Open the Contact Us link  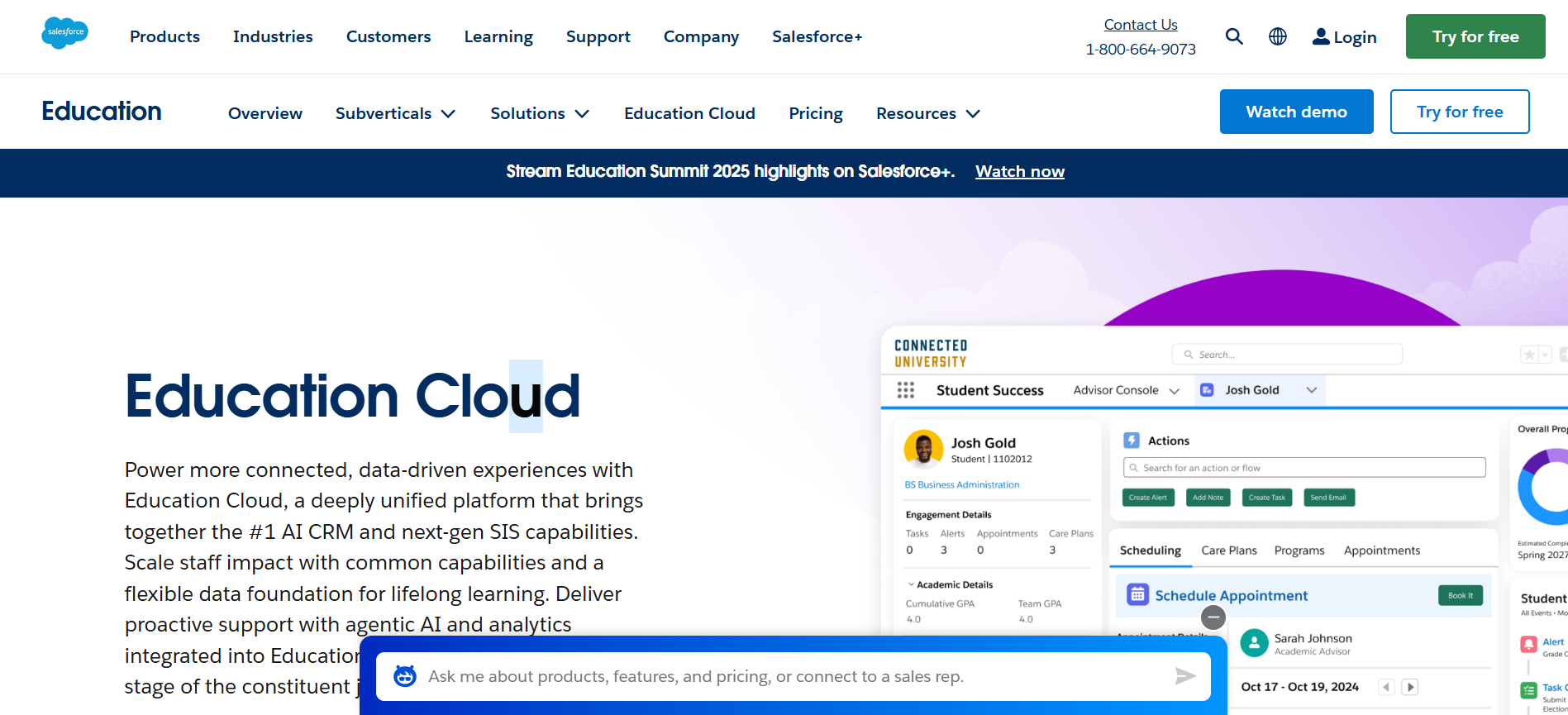[x=1141, y=25]
